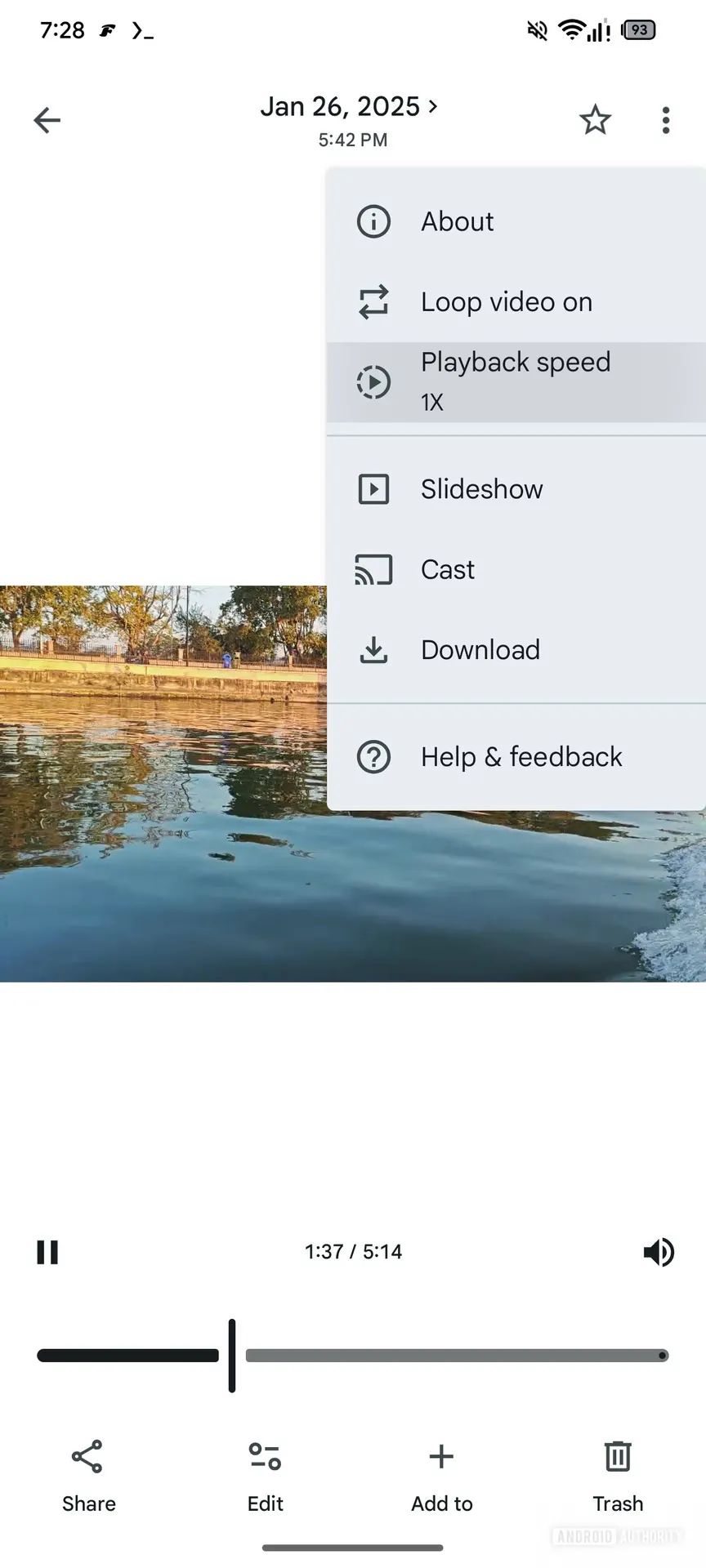Open the Edit tools
The width and height of the screenshot is (706, 1568).
click(265, 1475)
